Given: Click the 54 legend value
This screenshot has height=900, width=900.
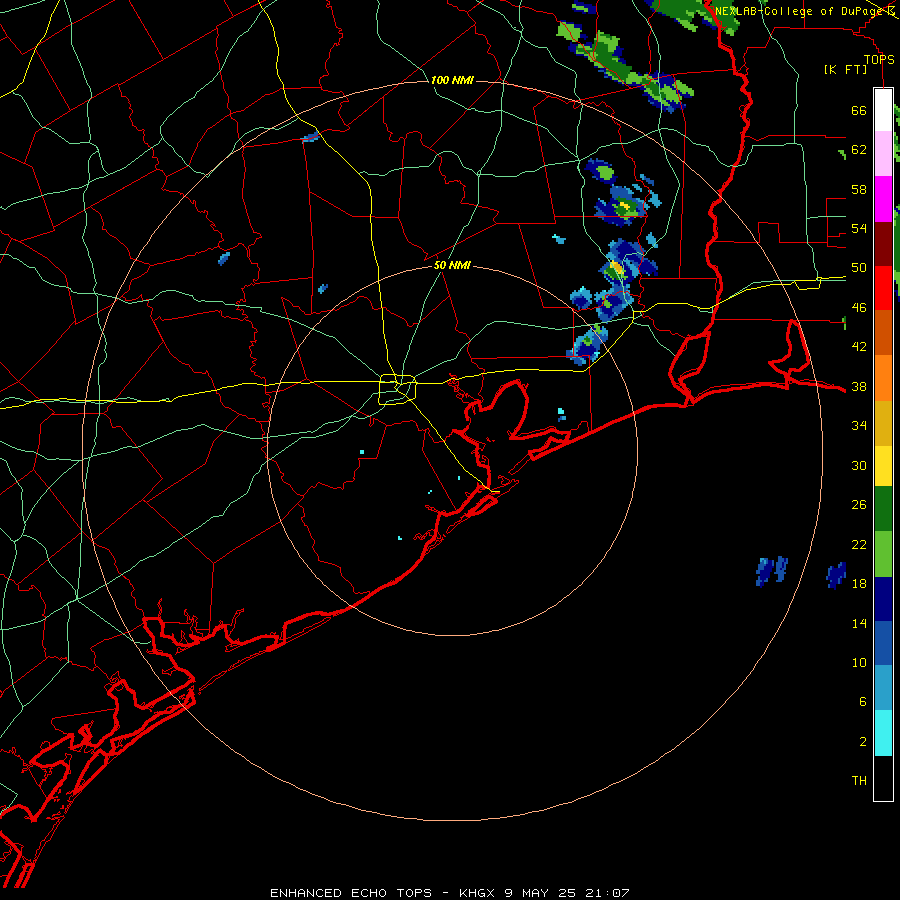Looking at the screenshot, I should click(859, 228).
